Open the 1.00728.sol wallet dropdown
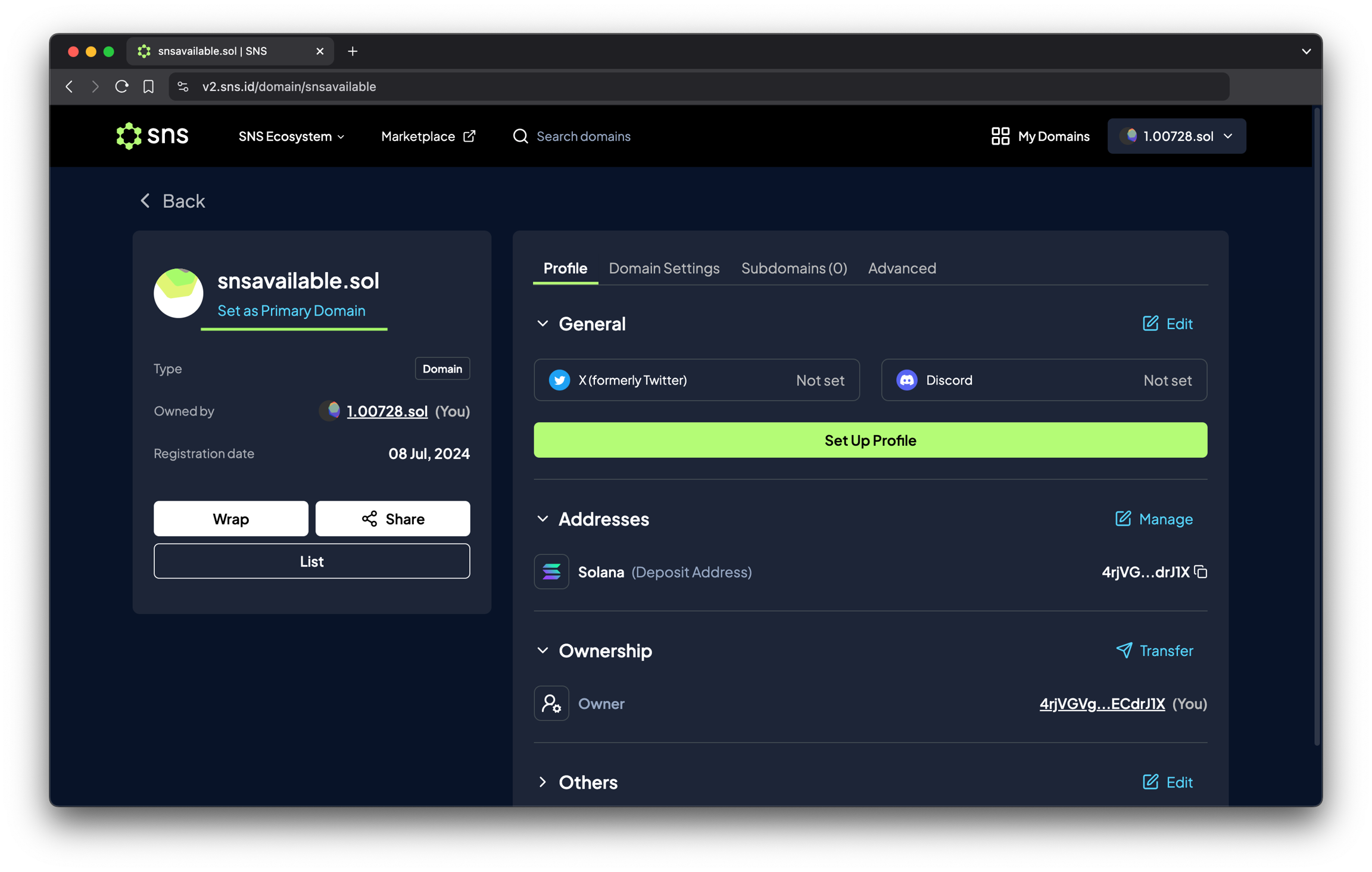 1176,136
